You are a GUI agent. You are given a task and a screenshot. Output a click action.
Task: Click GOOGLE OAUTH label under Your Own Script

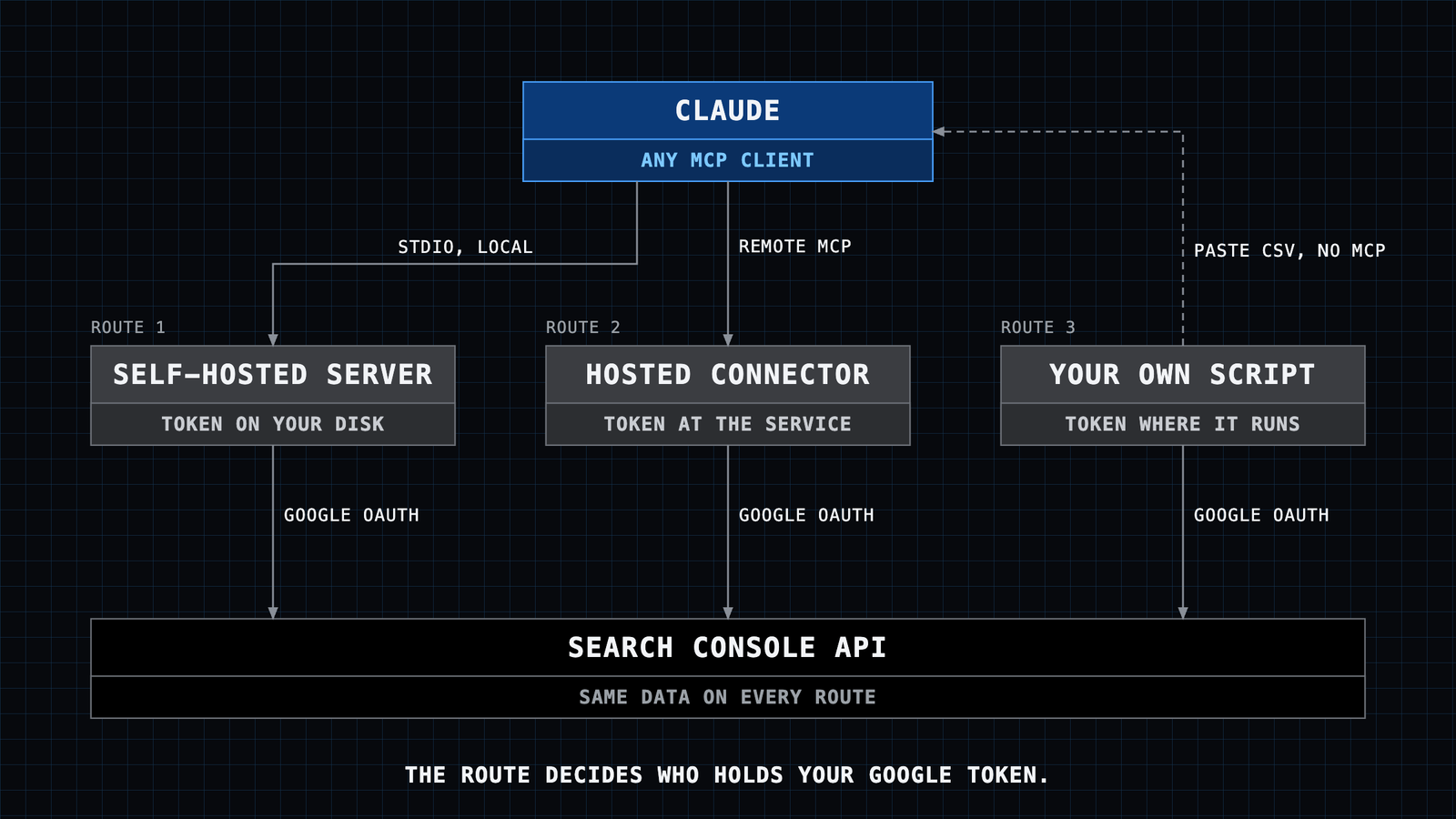pos(1261,515)
